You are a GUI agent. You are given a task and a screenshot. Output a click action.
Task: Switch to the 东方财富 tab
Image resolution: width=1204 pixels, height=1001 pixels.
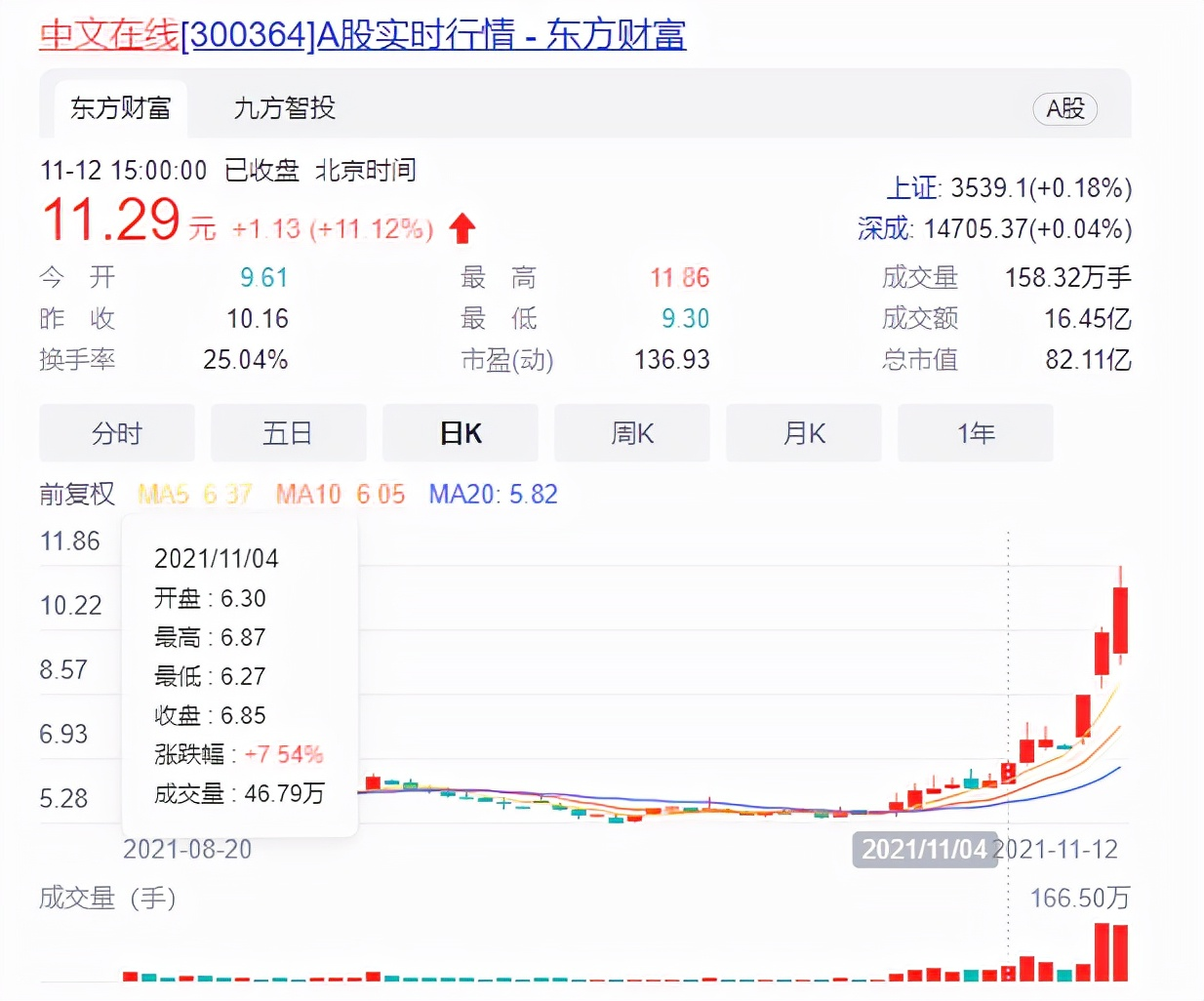121,108
